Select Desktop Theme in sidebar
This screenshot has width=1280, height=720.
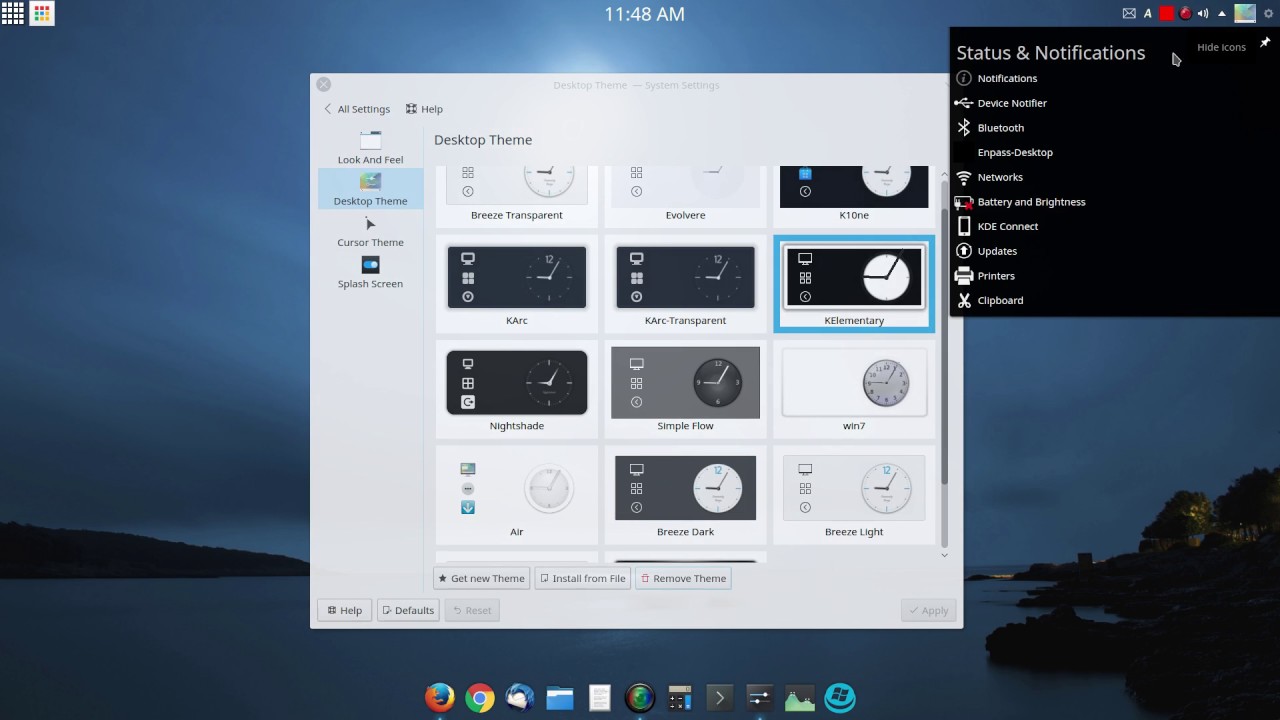[x=370, y=189]
